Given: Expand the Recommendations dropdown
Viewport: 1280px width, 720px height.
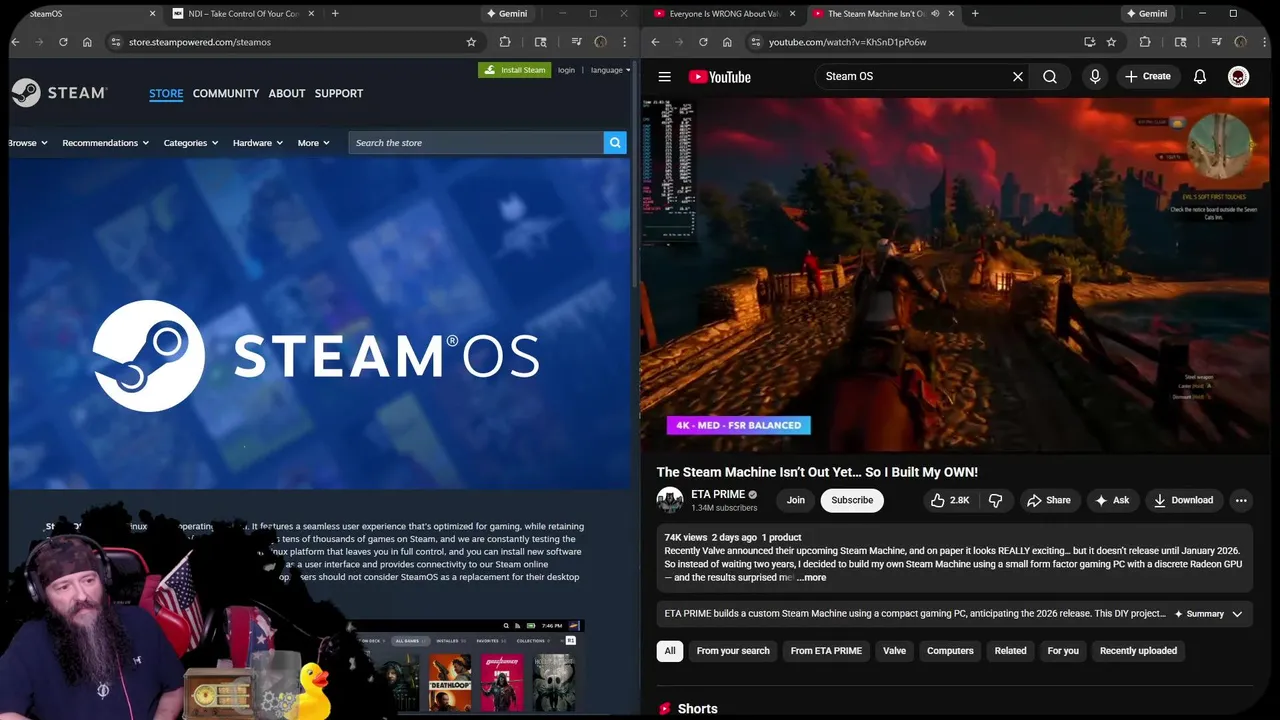Looking at the screenshot, I should tap(105, 143).
